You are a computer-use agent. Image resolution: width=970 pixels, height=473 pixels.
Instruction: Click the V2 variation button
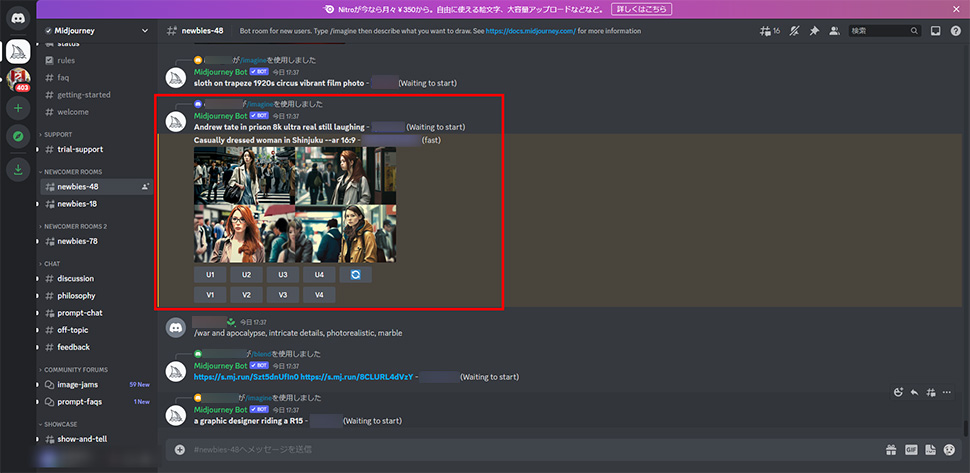[x=247, y=295]
